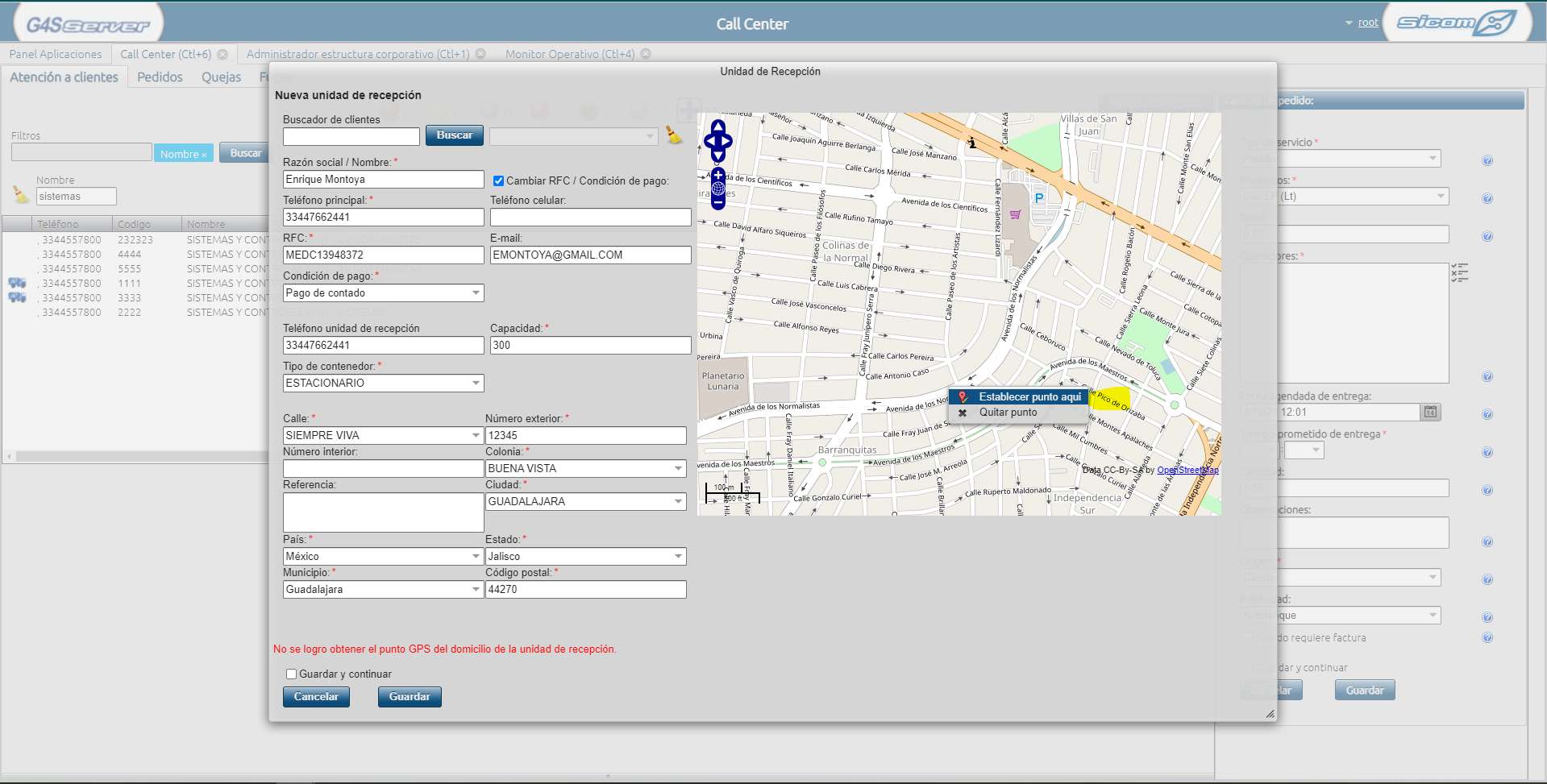1547x784 pixels.
Task: Open the Estado dropdown
Action: click(678, 557)
